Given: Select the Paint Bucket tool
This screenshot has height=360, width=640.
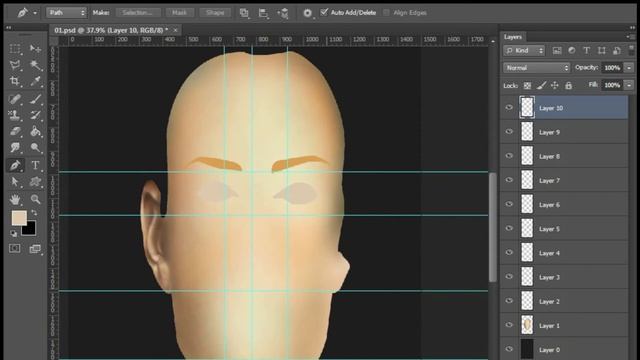Looking at the screenshot, I should pyautogui.click(x=36, y=131).
